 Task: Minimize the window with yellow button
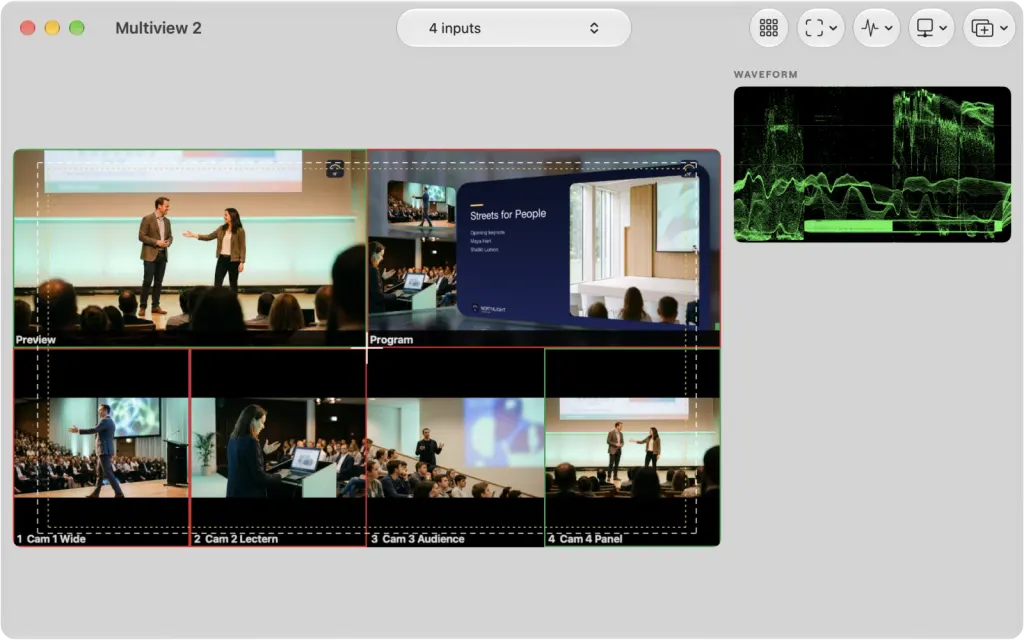pos(52,28)
